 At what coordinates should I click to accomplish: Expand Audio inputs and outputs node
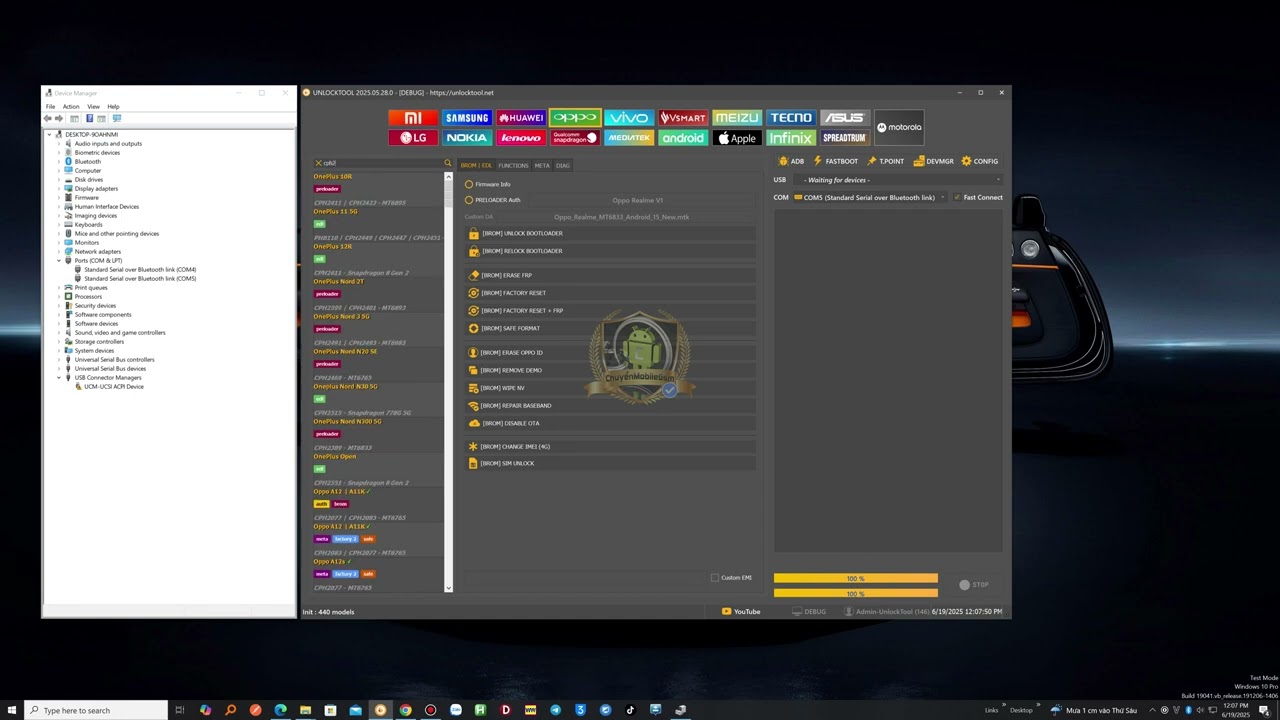click(x=59, y=144)
